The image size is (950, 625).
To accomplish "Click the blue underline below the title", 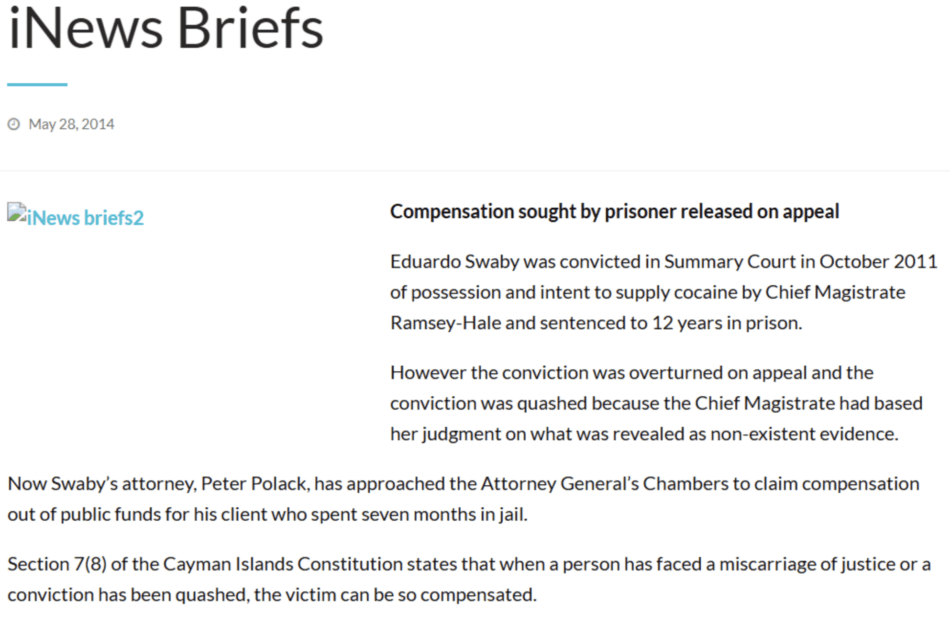I will [x=37, y=85].
